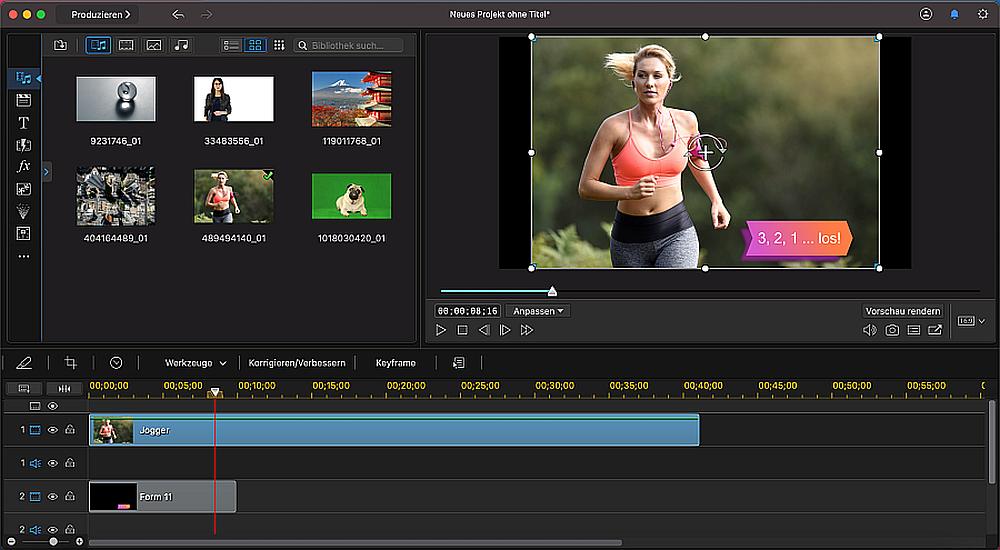Click Vorschau rendern button
The image size is (1000, 550).
[x=902, y=311]
